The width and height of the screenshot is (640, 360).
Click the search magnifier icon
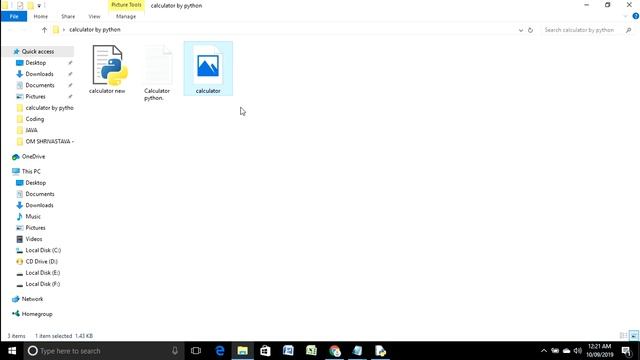[628, 30]
